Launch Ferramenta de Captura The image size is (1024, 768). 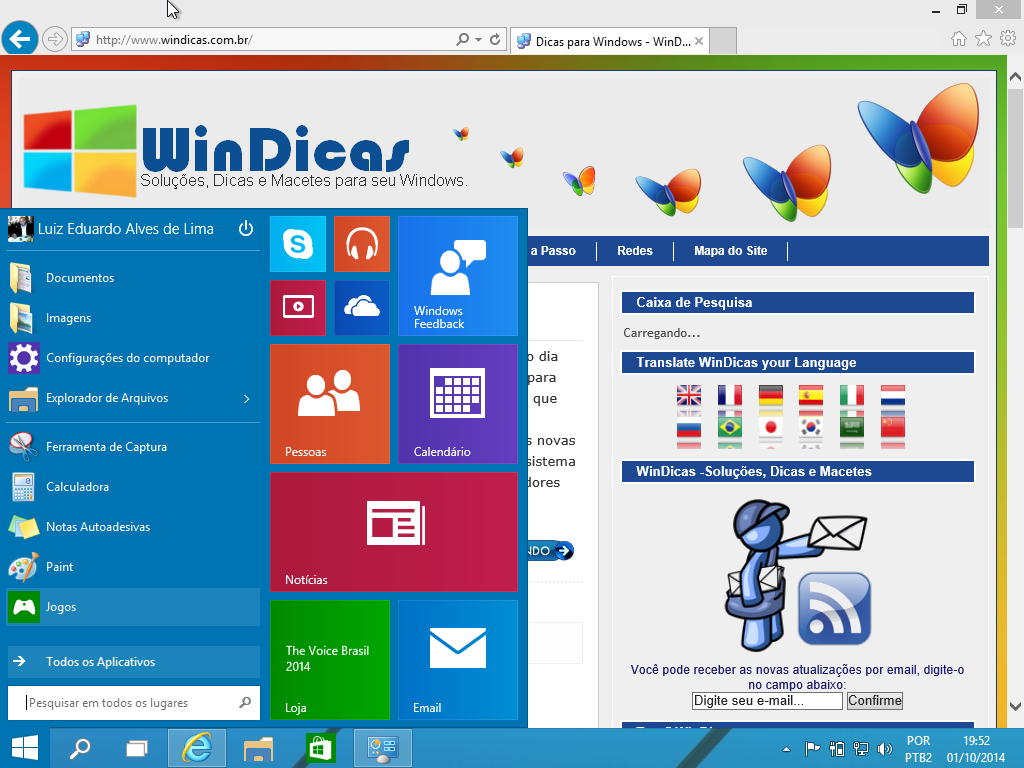[x=133, y=447]
